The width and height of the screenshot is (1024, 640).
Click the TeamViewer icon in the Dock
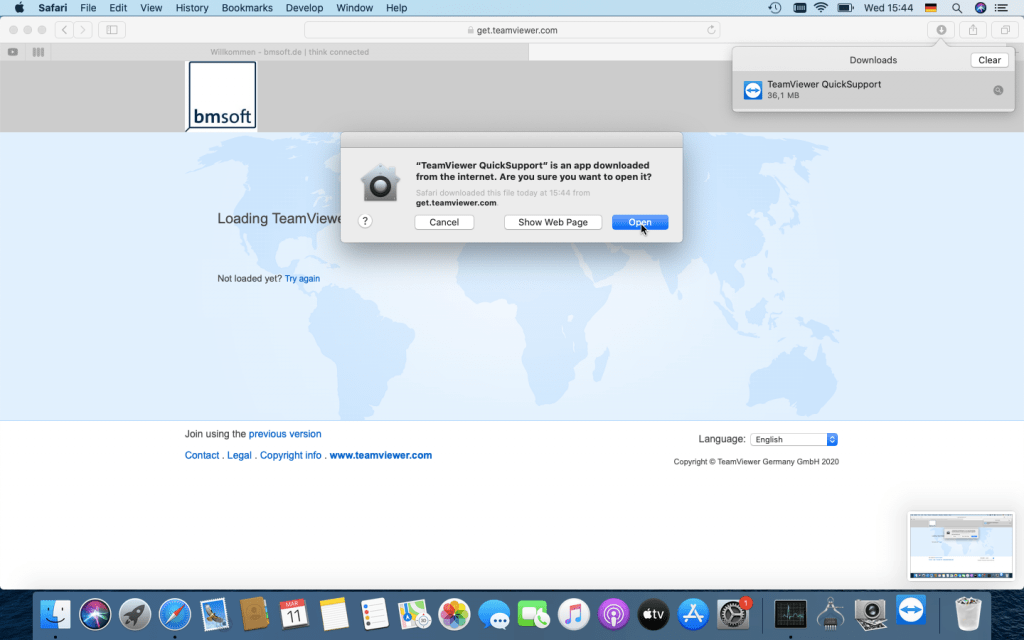click(910, 611)
